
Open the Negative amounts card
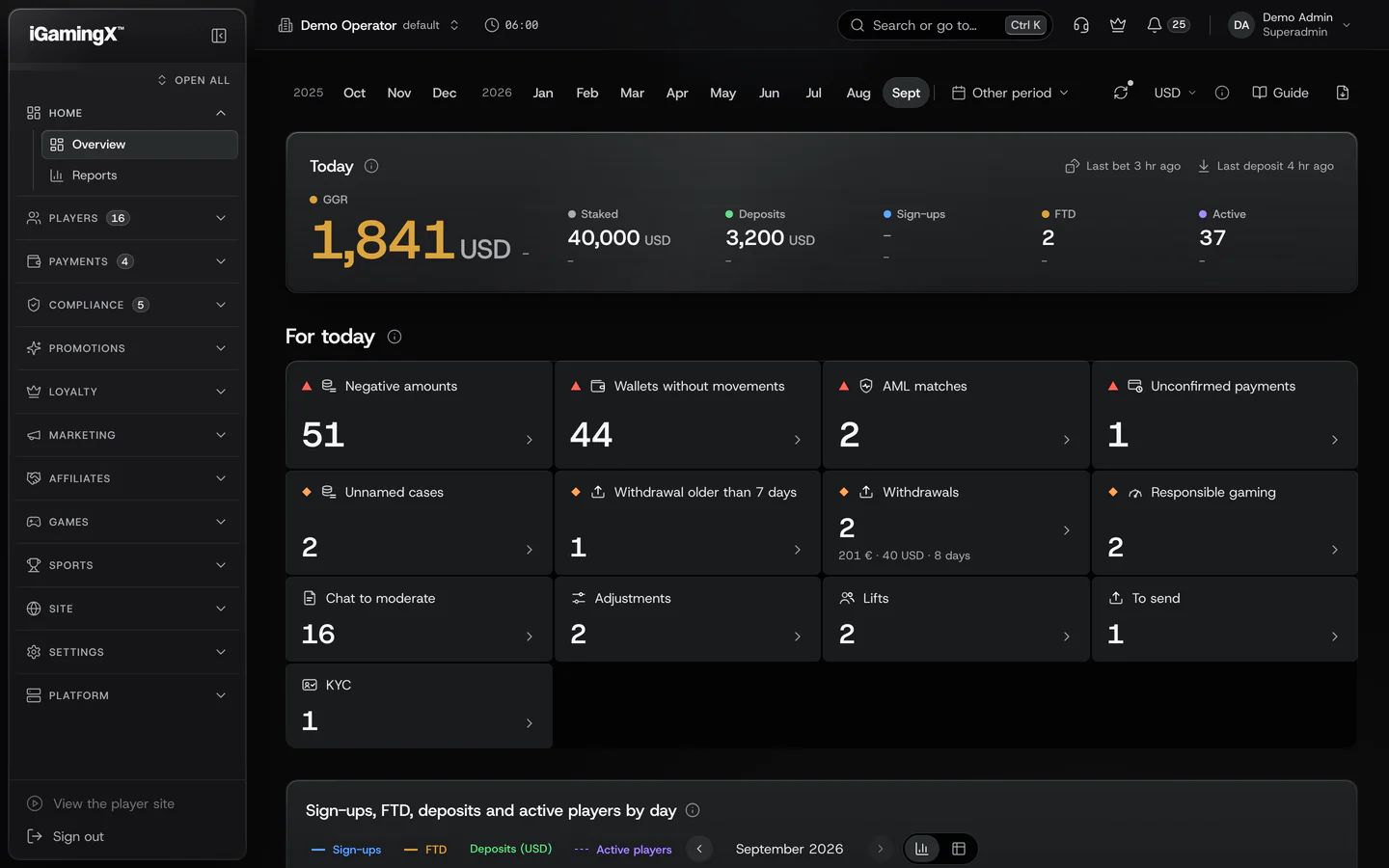[x=419, y=415]
